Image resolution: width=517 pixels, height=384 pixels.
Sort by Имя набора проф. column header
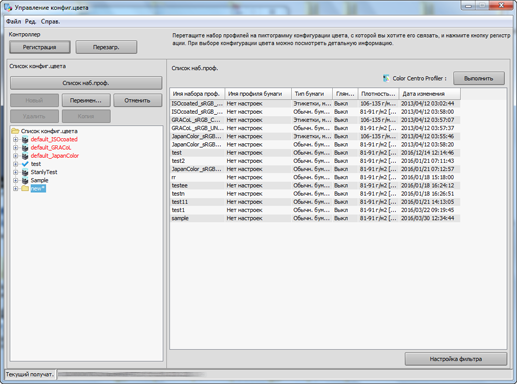coord(197,94)
